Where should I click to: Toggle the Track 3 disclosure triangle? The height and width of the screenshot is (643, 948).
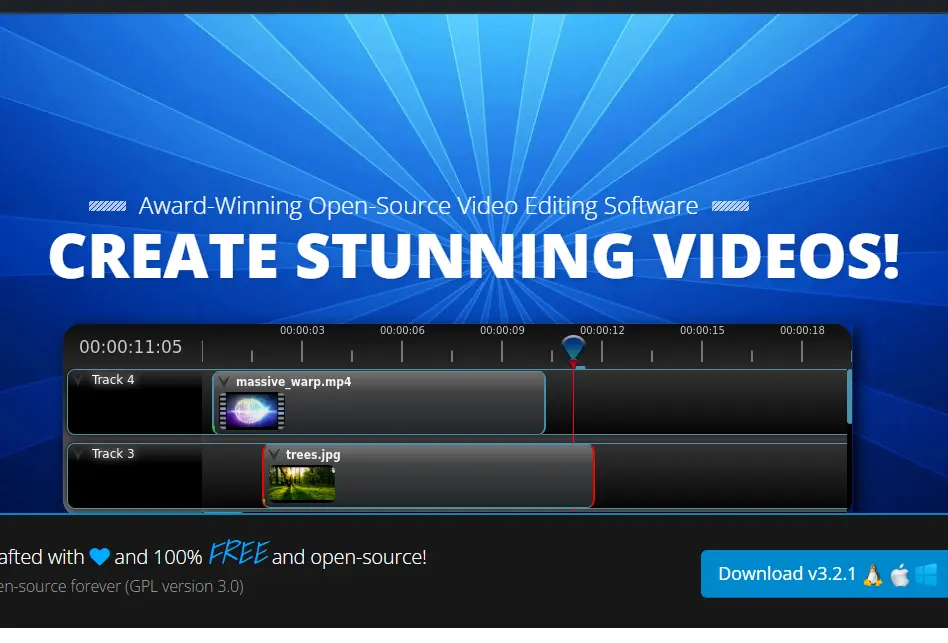pyautogui.click(x=80, y=454)
